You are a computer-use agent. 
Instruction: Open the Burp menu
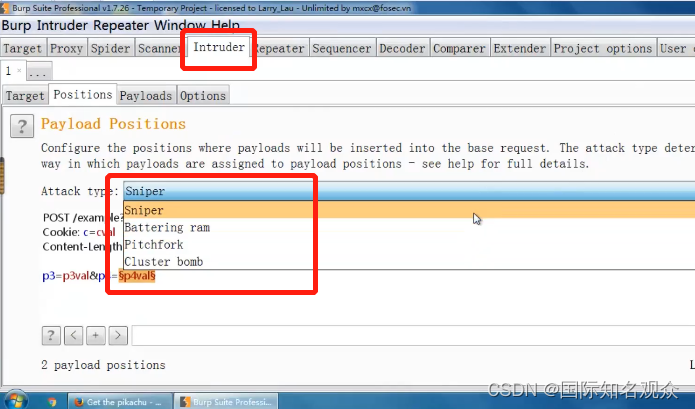(17, 25)
